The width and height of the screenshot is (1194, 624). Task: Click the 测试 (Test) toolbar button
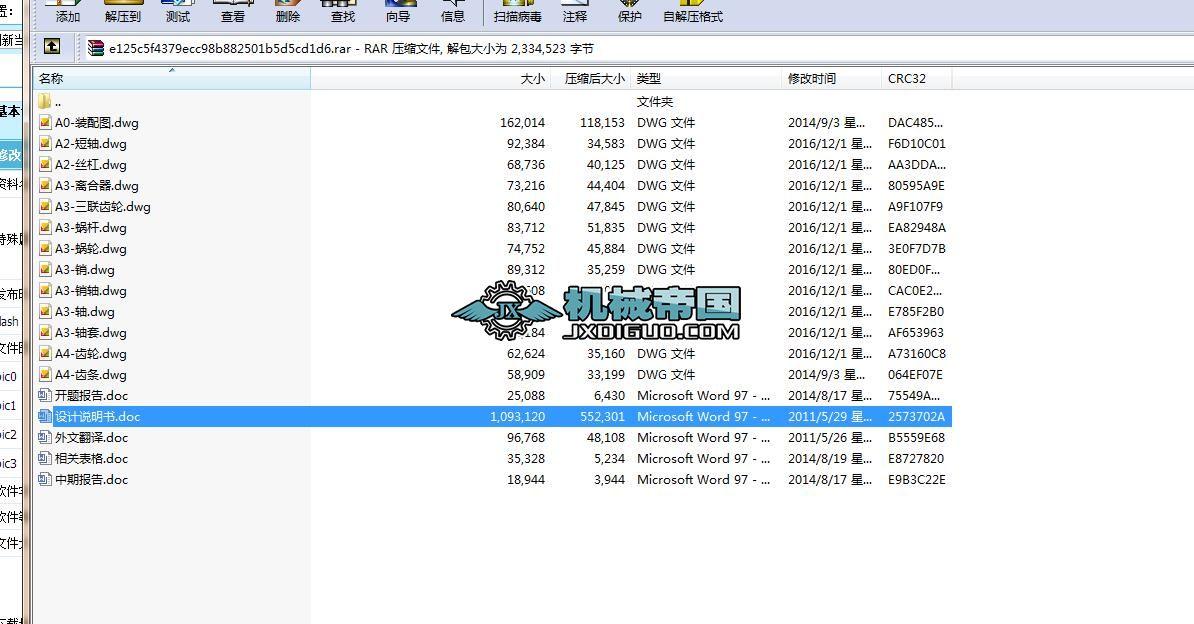tap(177, 11)
